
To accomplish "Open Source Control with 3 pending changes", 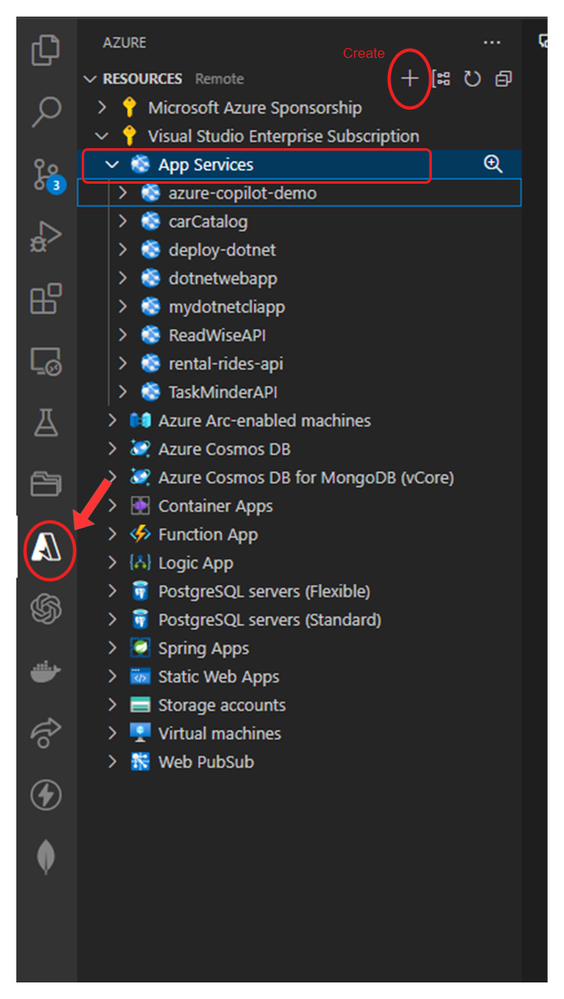I will (x=47, y=175).
